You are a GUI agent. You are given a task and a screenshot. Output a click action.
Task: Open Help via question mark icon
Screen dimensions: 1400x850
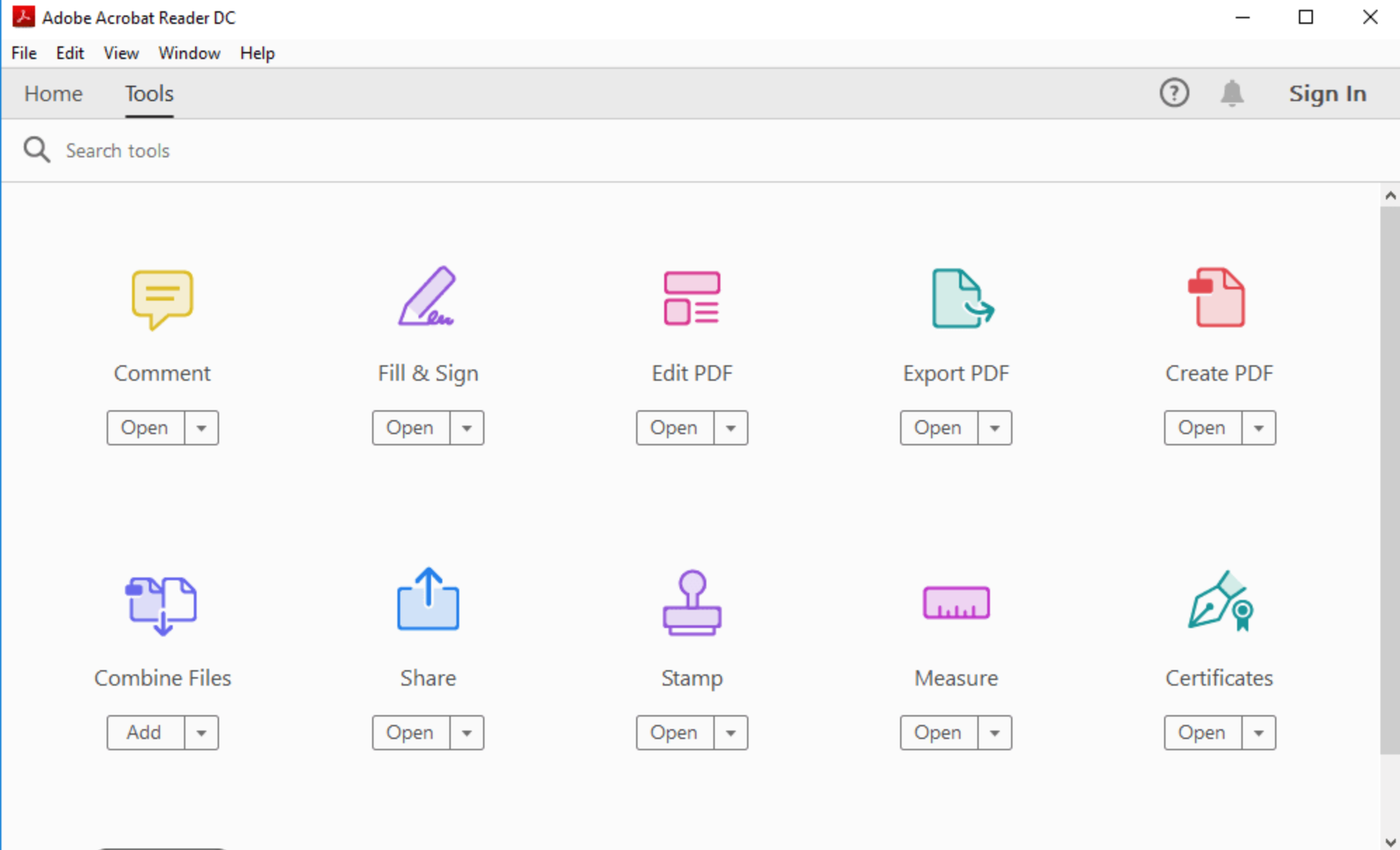pos(1174,93)
